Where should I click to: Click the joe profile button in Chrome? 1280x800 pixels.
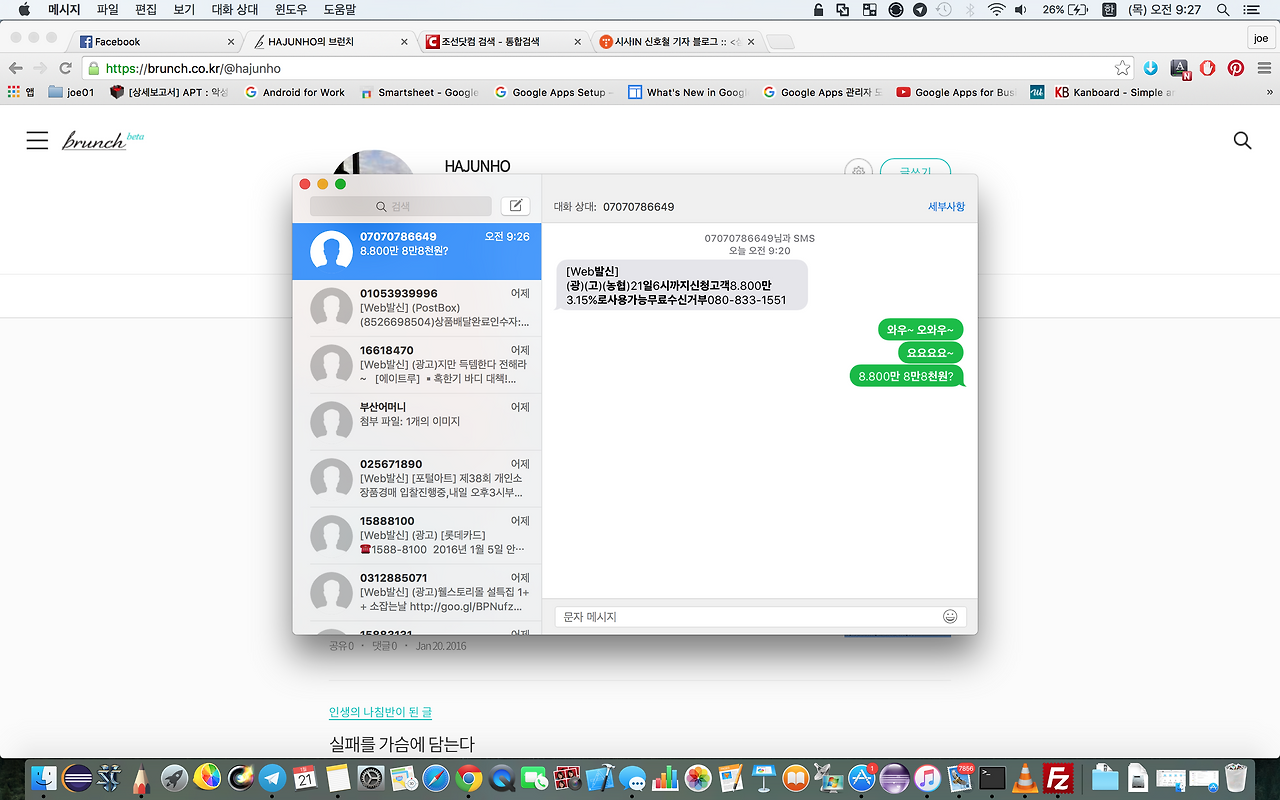click(x=1261, y=39)
